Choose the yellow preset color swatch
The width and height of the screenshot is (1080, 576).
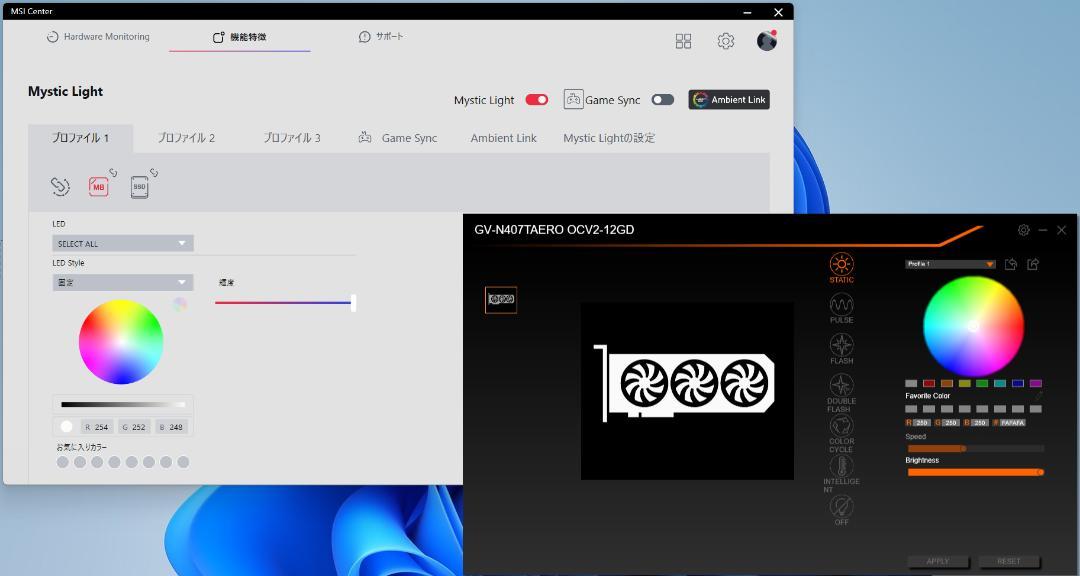(x=964, y=383)
